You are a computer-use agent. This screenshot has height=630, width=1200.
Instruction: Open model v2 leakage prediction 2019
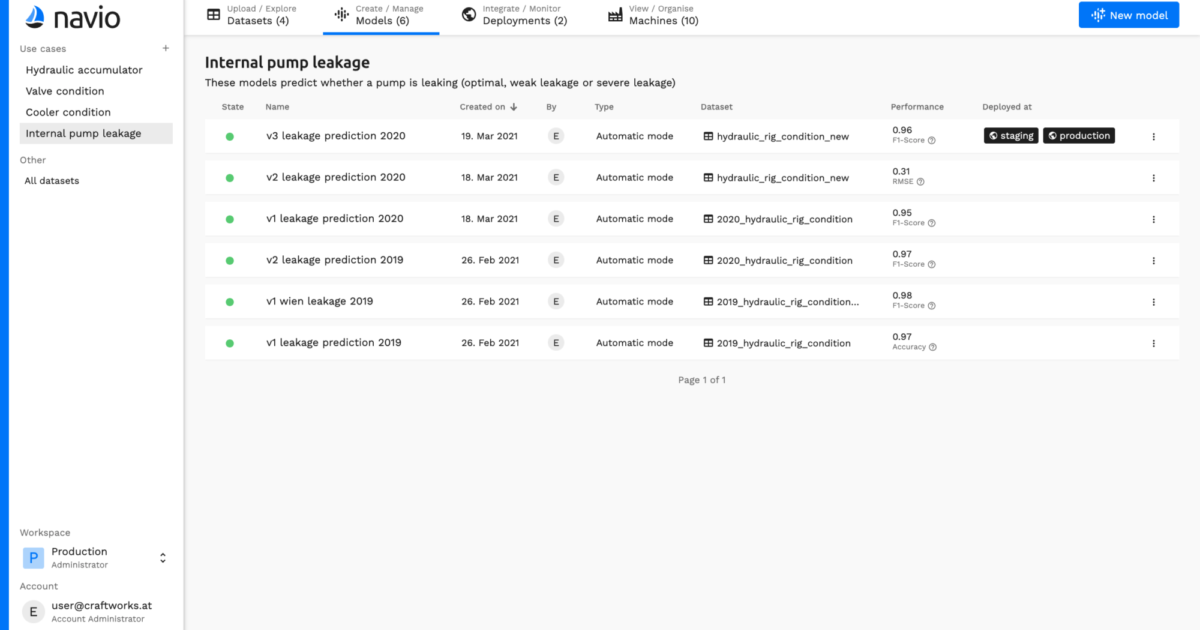(335, 260)
